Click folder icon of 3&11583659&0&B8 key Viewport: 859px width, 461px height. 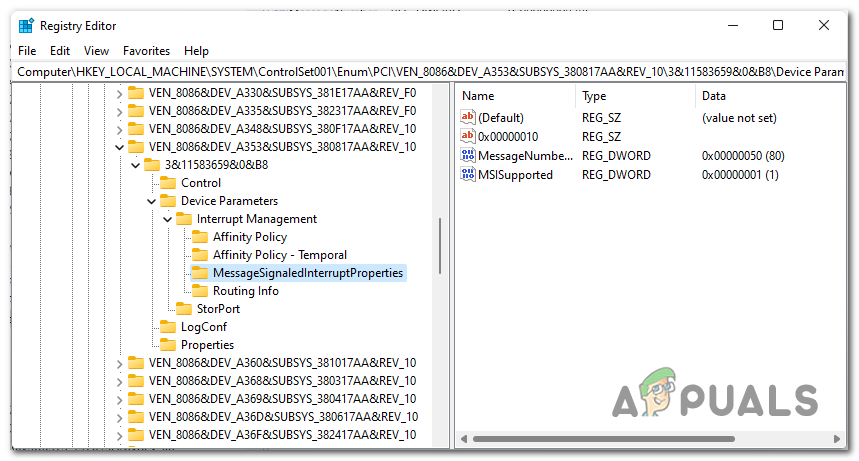pos(152,165)
